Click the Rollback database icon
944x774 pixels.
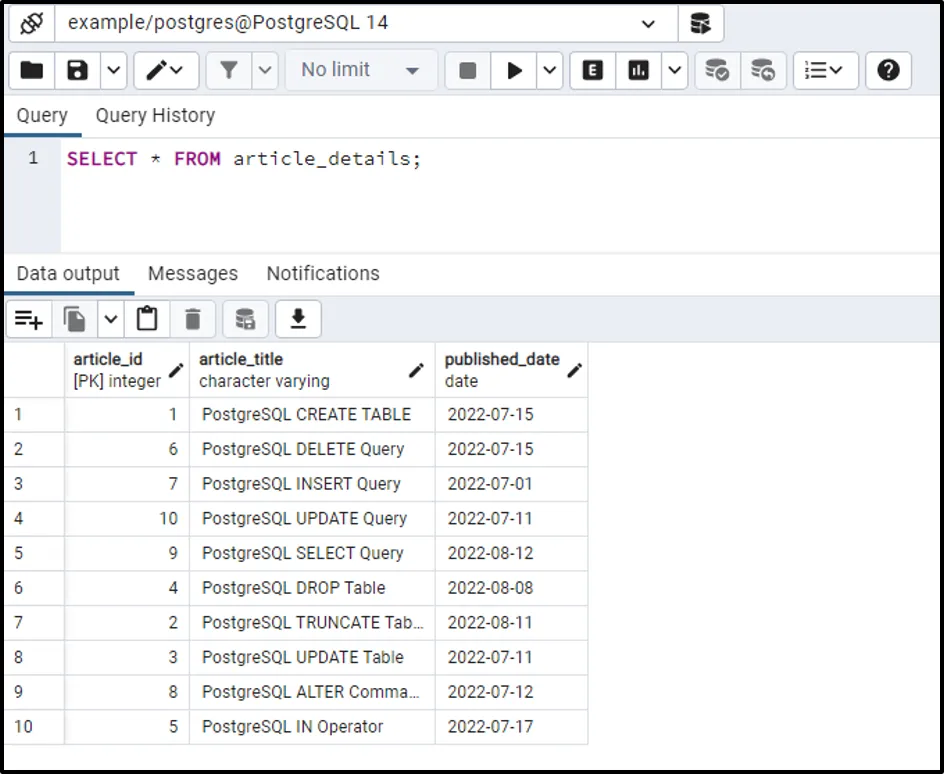click(763, 70)
